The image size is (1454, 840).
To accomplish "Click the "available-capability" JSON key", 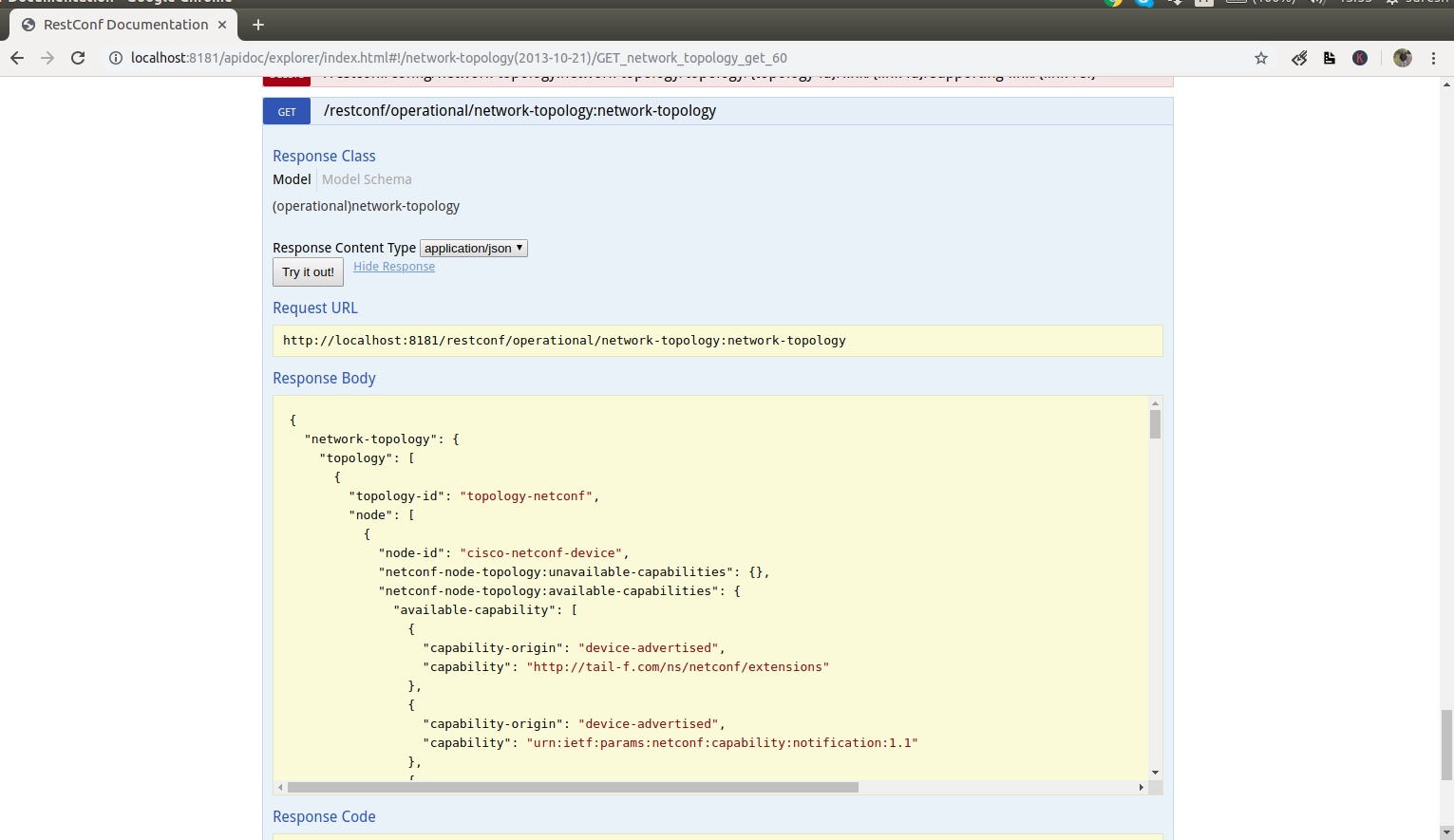I will [475, 610].
